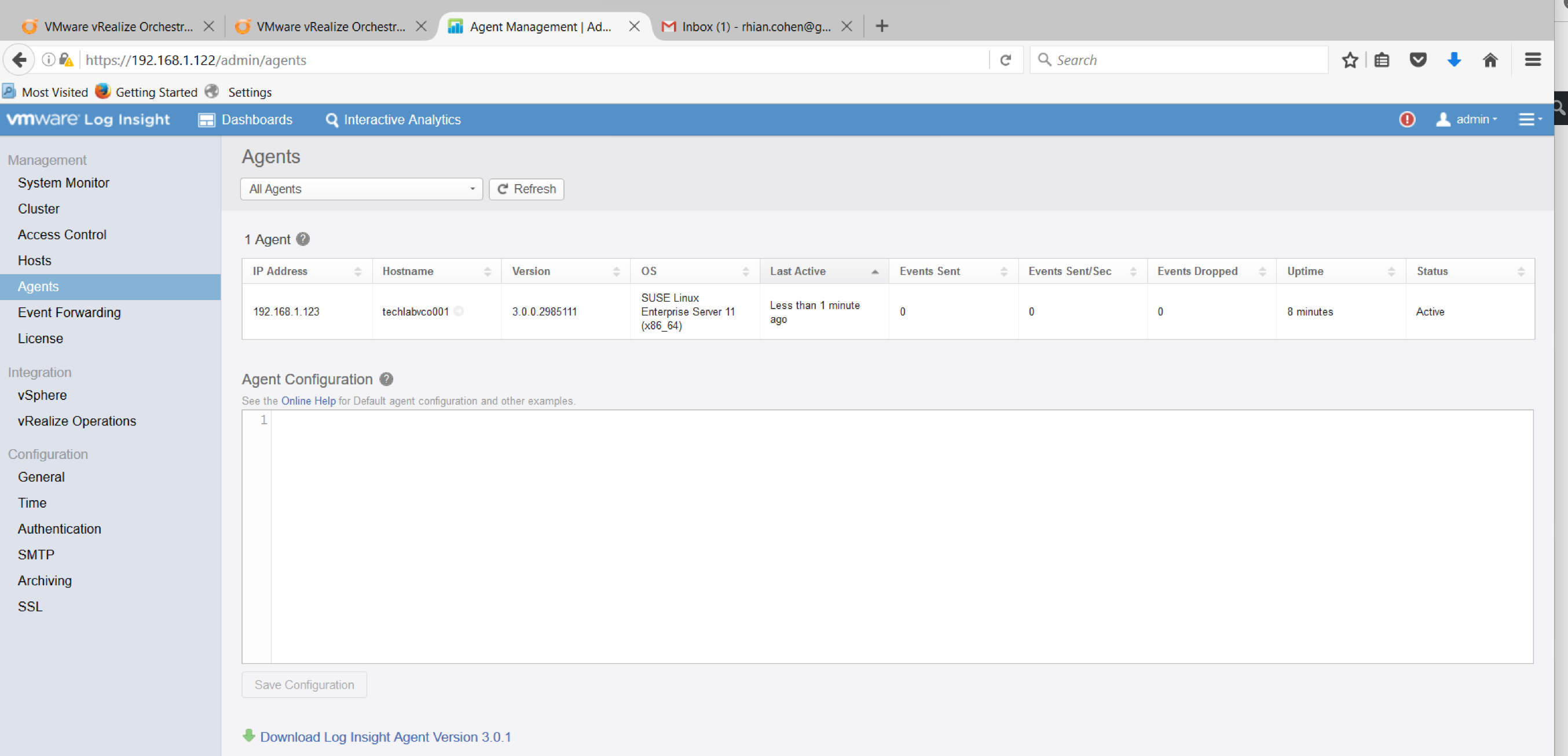Screen dimensions: 1568x756
Task: Open Dashboards in the top navigation
Action: click(x=246, y=119)
